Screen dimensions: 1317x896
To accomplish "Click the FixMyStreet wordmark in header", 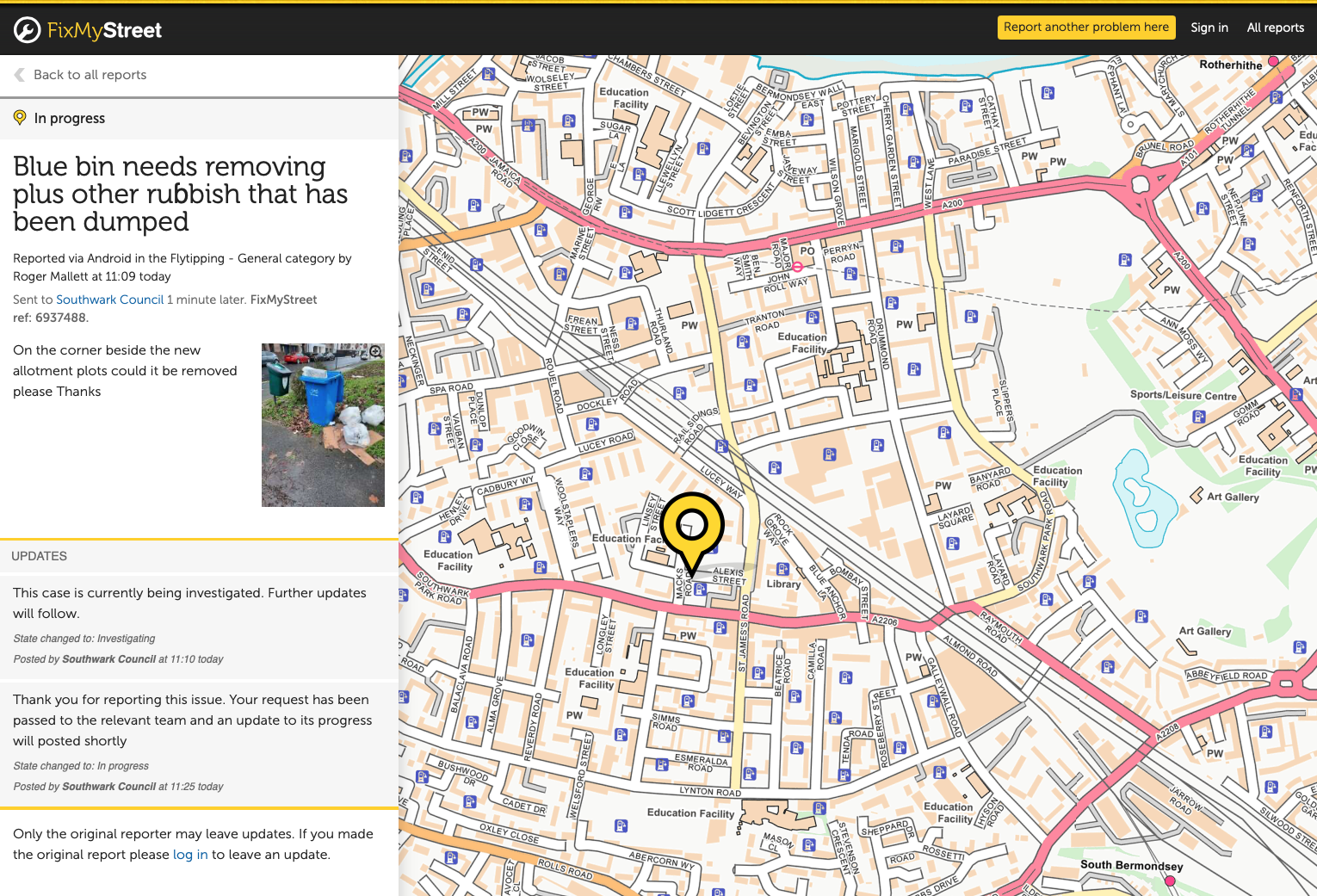I will coord(104,30).
